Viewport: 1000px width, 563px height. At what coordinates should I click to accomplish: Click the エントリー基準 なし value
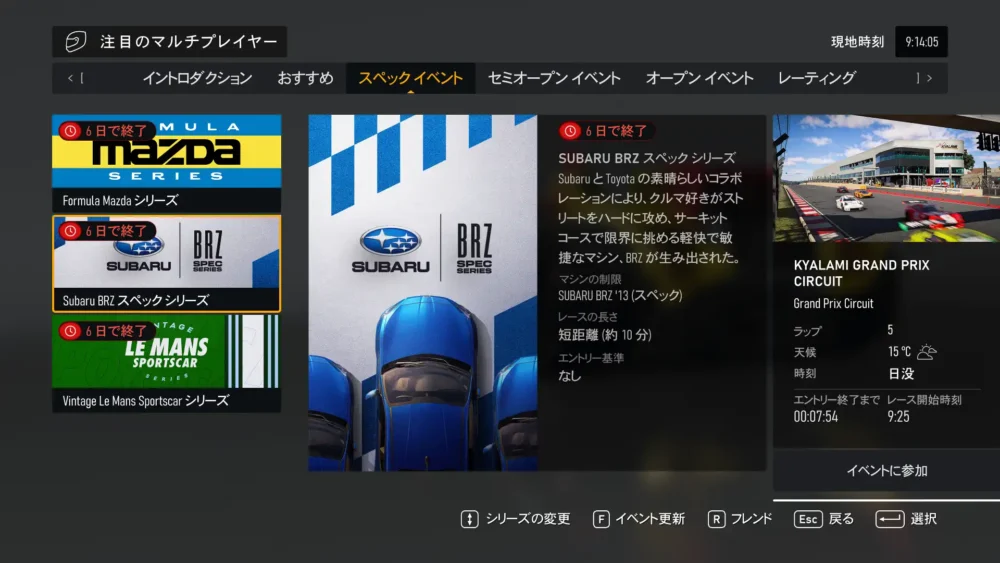coord(570,376)
